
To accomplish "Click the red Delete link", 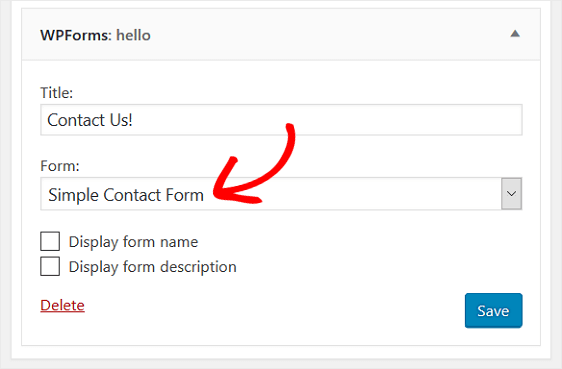I will (62, 305).
